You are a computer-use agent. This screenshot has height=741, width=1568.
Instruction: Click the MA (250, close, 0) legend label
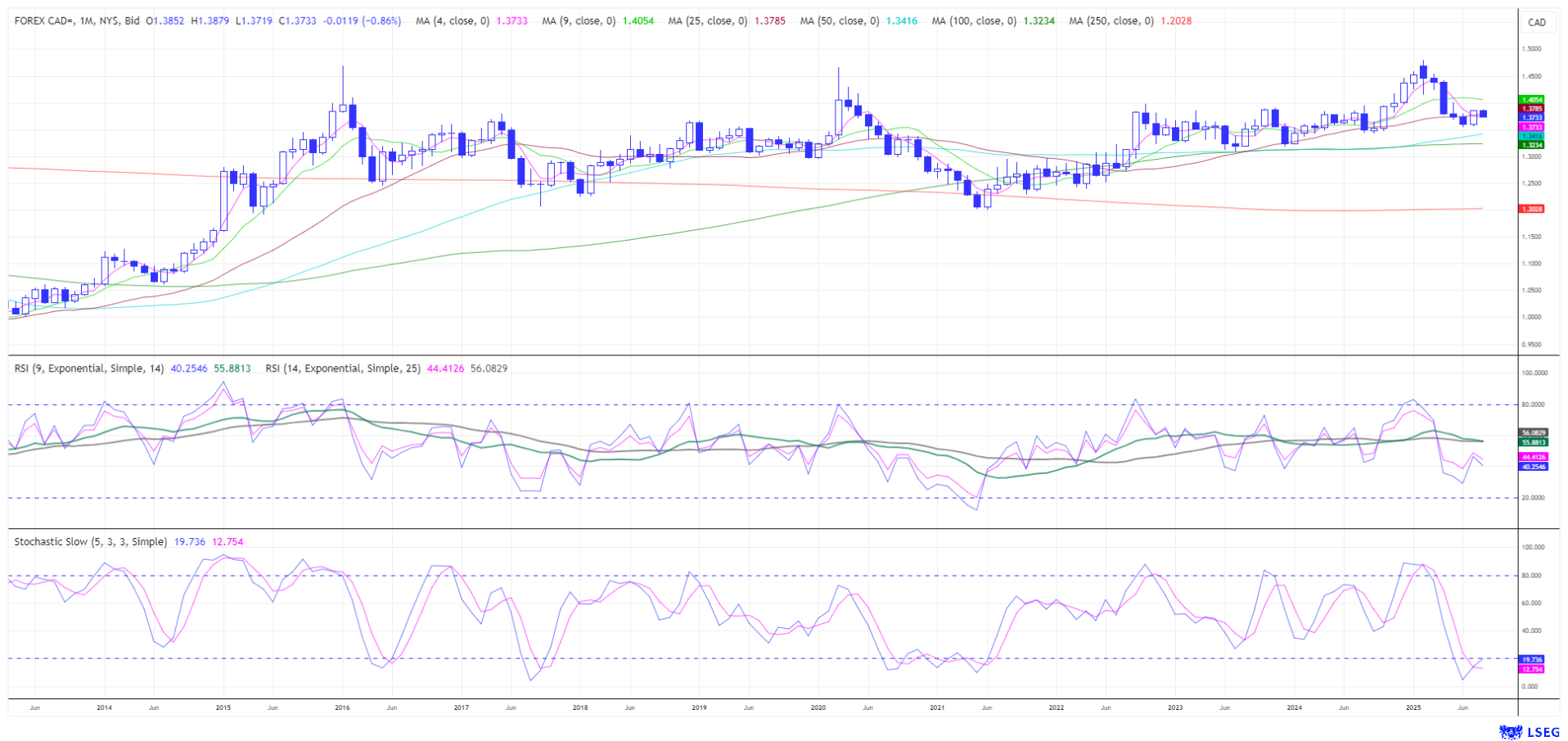click(x=1111, y=21)
